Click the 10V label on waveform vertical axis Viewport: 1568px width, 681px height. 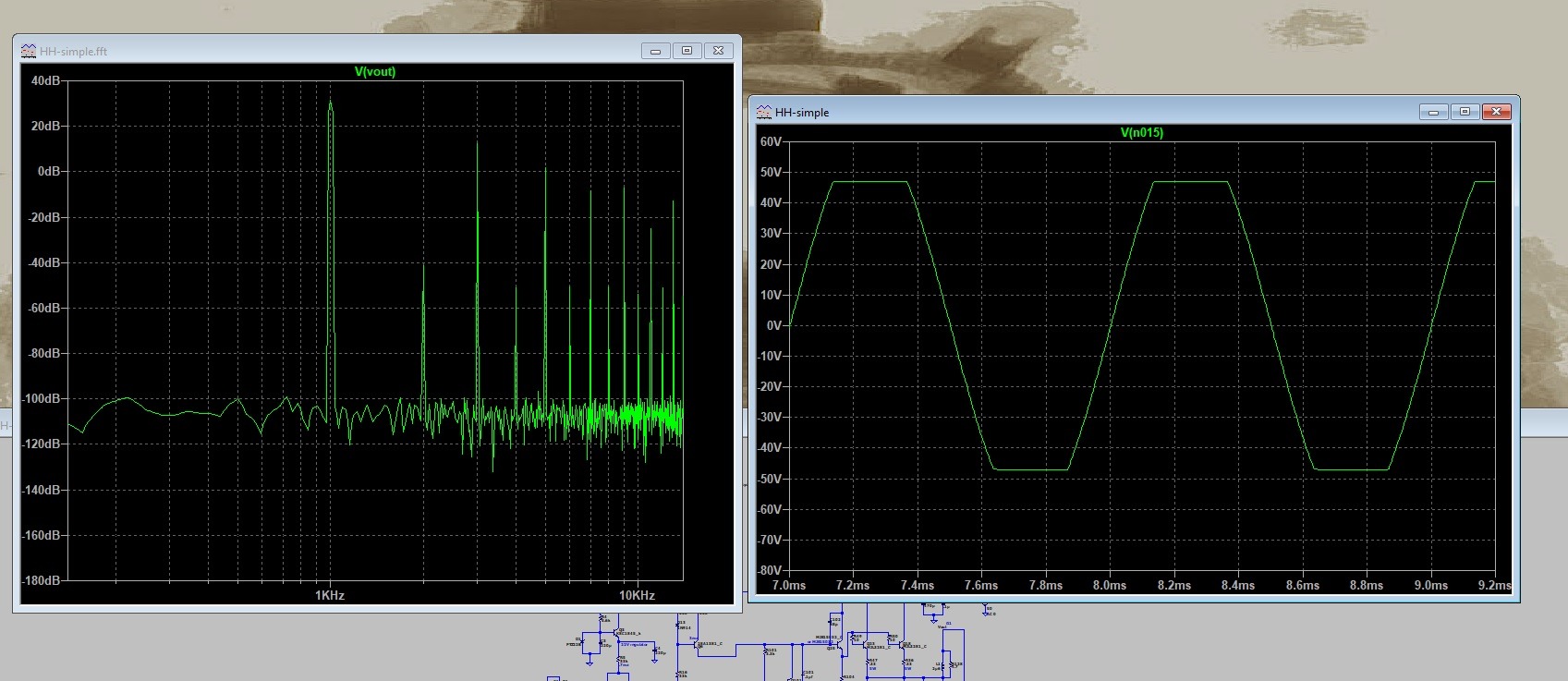(771, 295)
